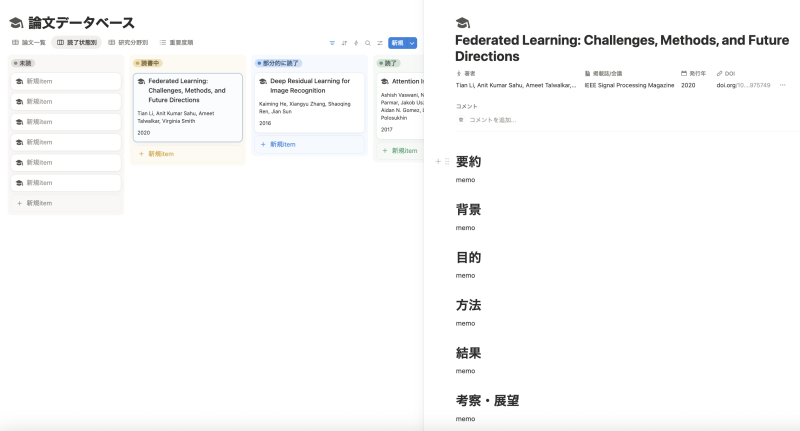Screen dimensions: 800x431
Task: Click the drag handle beside 要約 heading
Action: click(447, 161)
